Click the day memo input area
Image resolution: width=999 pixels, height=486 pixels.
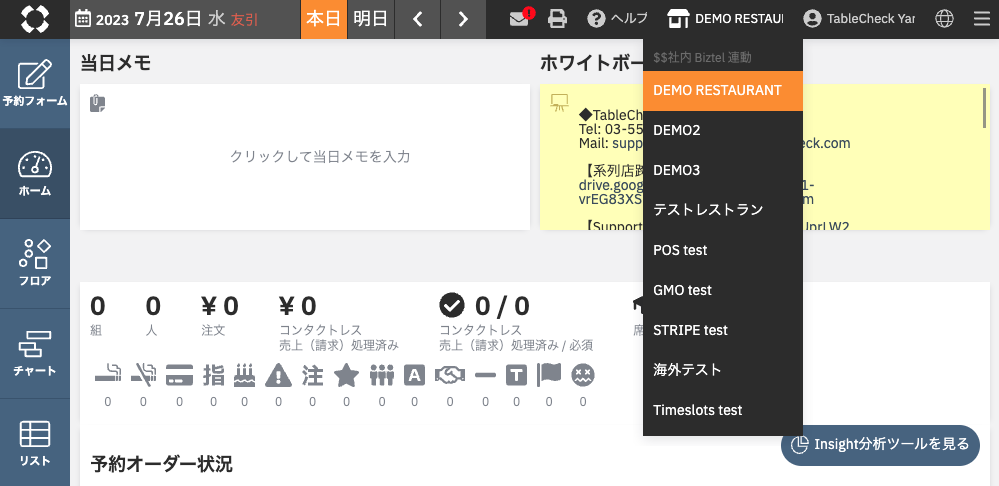point(305,157)
